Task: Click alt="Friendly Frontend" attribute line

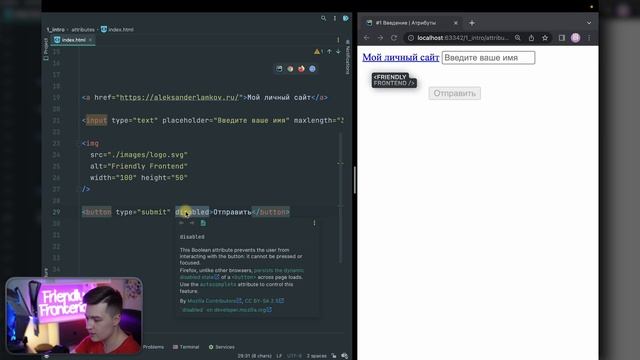Action: (x=139, y=166)
